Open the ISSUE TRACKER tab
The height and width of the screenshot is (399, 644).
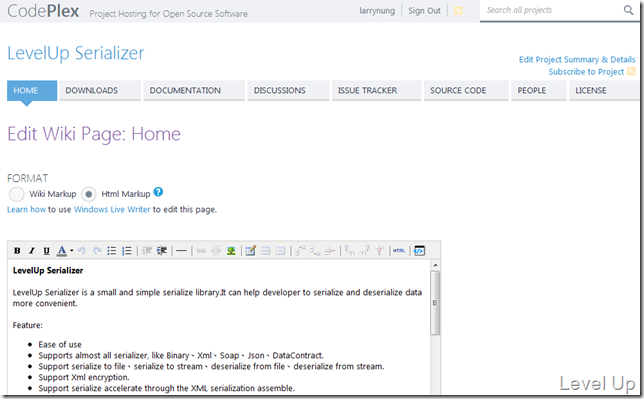point(376,90)
